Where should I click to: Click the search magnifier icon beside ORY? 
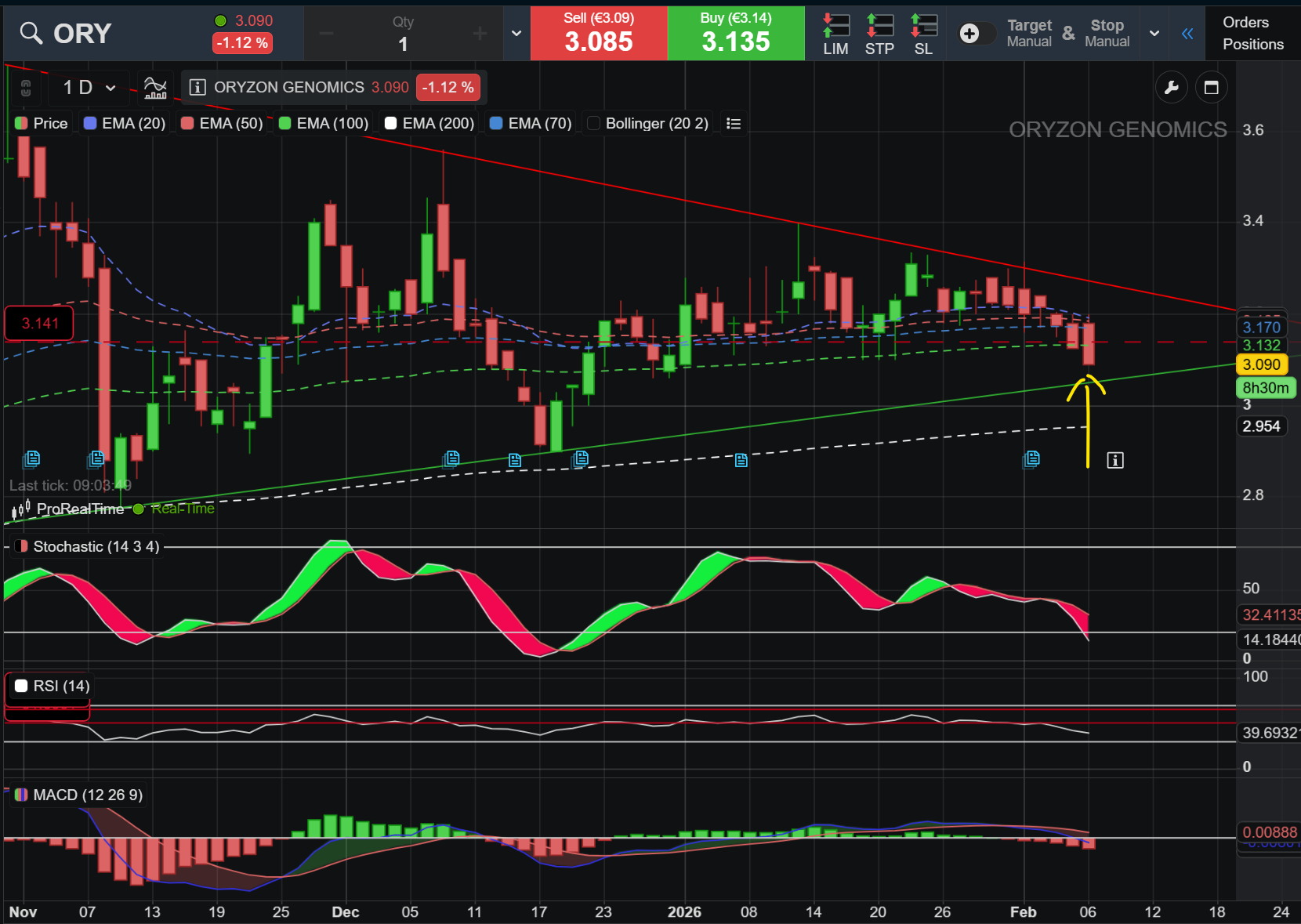point(31,33)
